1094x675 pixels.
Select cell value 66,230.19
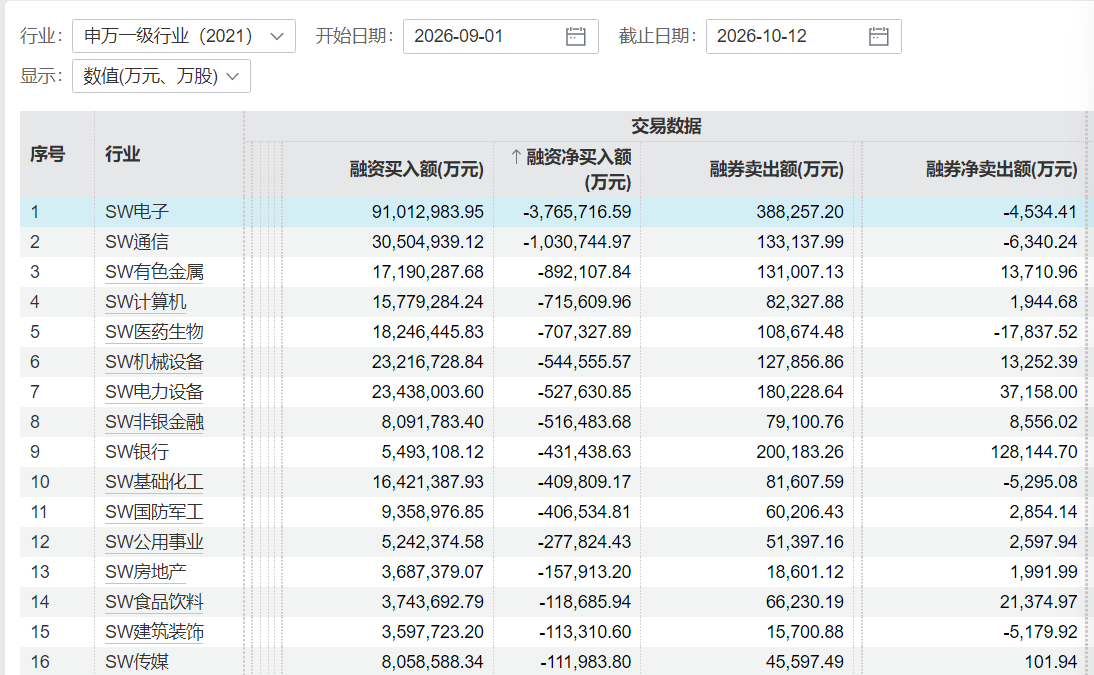[805, 602]
